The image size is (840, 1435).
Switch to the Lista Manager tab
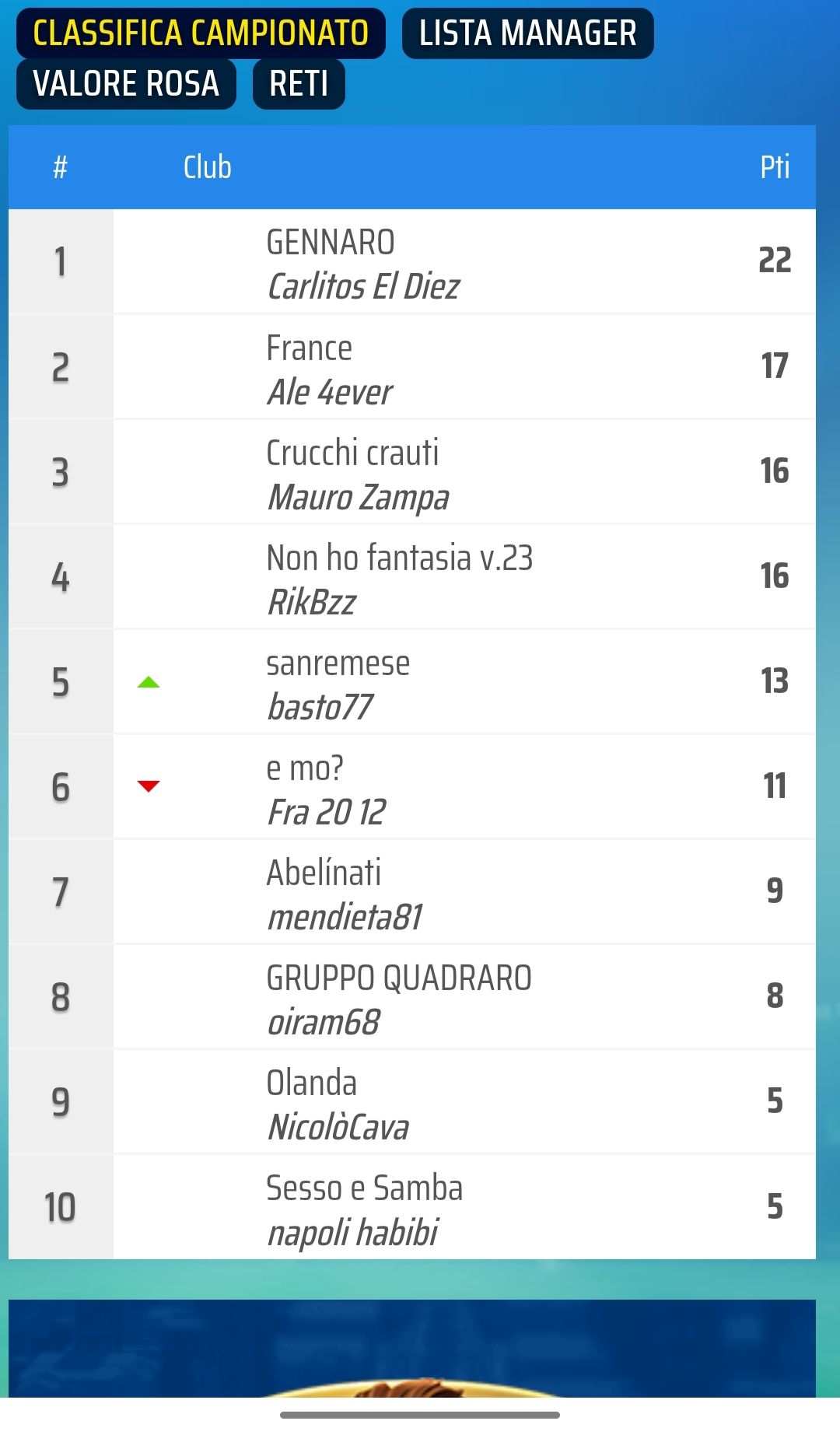(x=527, y=33)
